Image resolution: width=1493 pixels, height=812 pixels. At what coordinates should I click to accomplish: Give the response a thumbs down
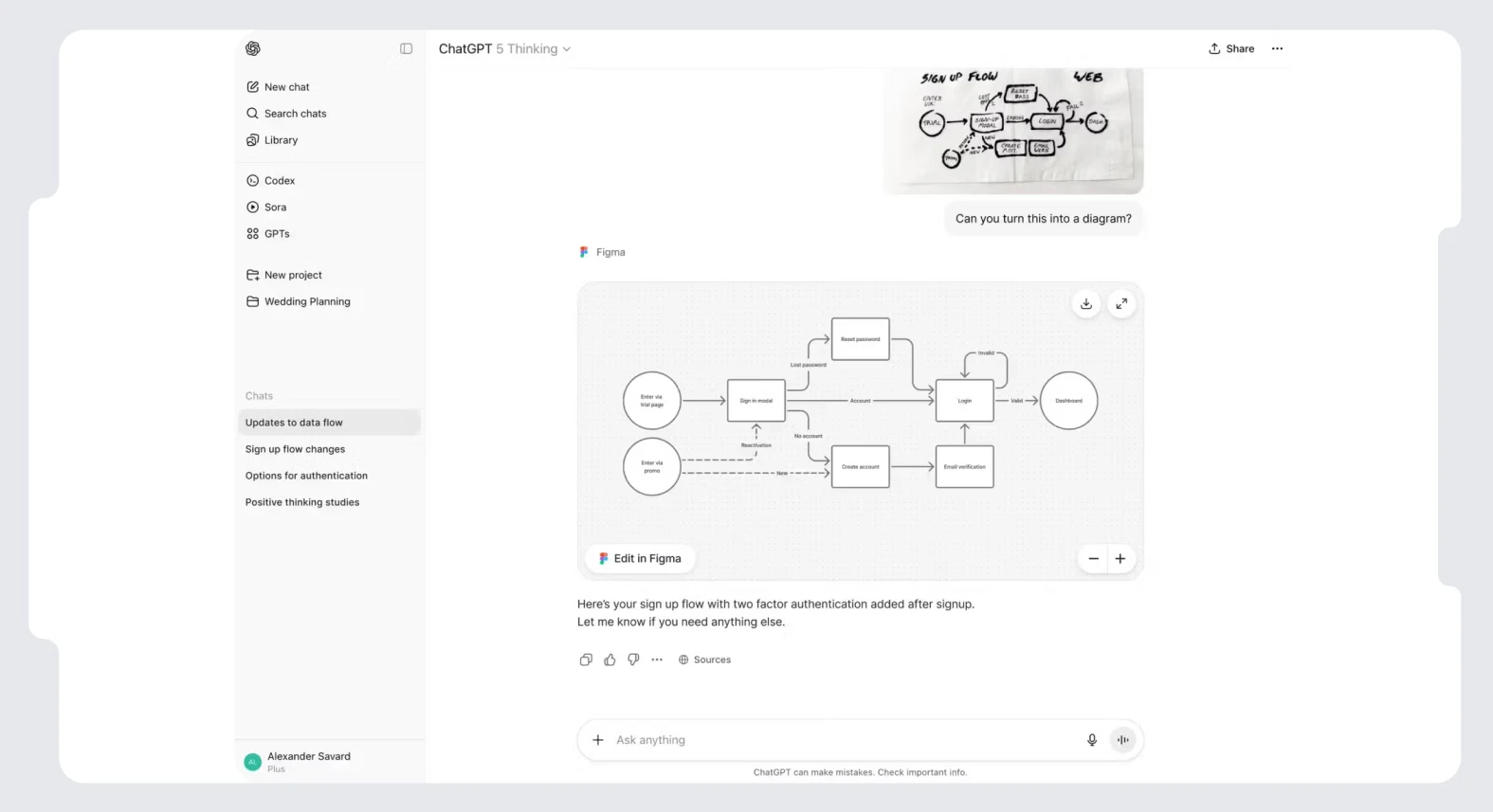coord(633,660)
